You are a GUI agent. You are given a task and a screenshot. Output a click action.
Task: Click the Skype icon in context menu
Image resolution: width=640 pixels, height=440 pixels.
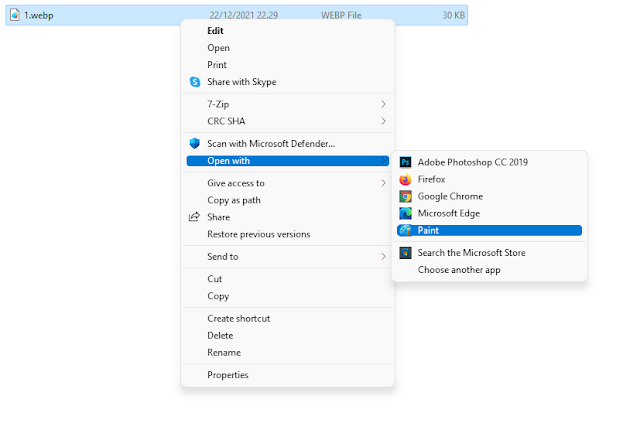(195, 82)
